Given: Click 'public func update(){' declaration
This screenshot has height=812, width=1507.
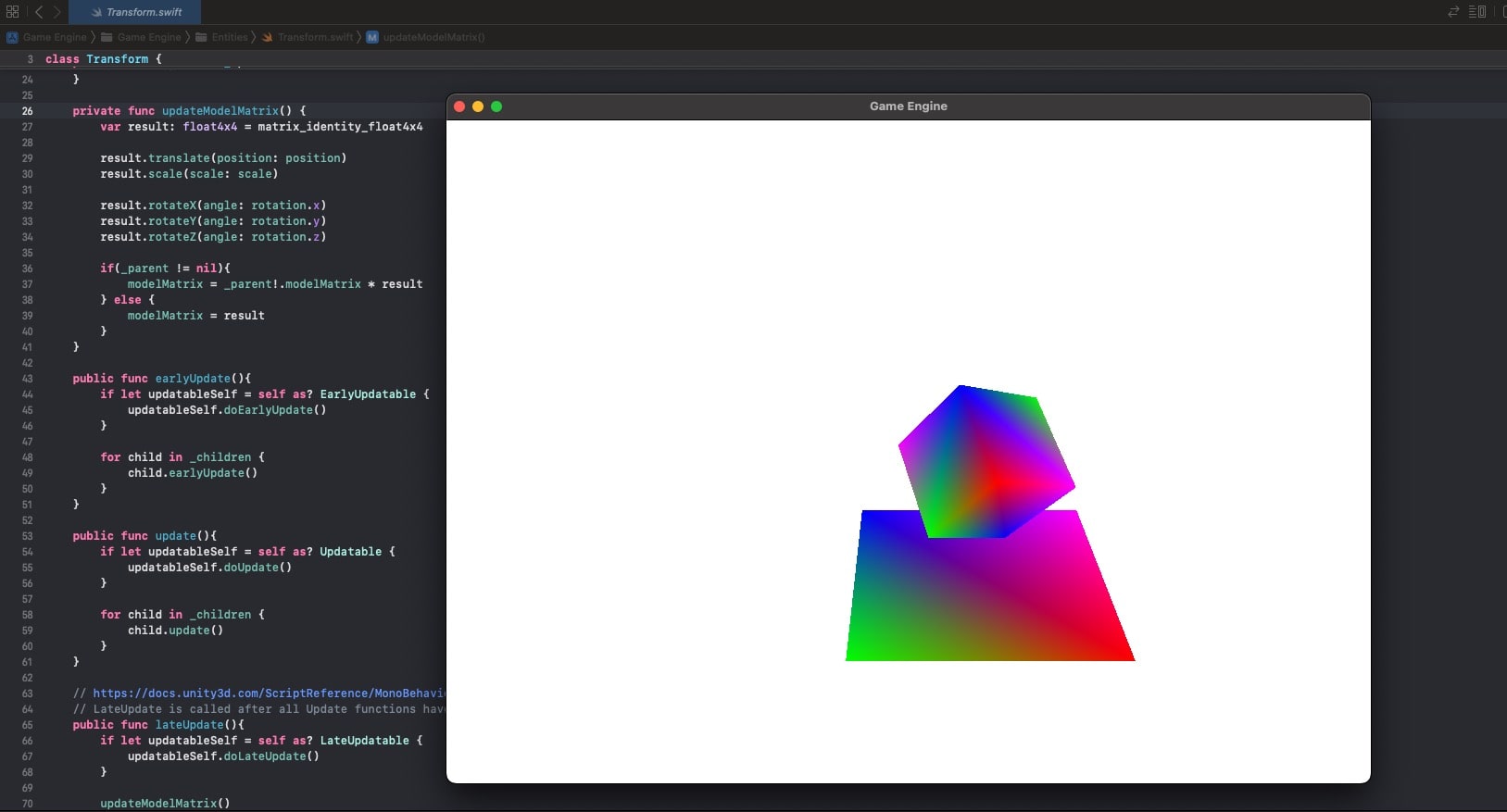Looking at the screenshot, I should point(144,536).
